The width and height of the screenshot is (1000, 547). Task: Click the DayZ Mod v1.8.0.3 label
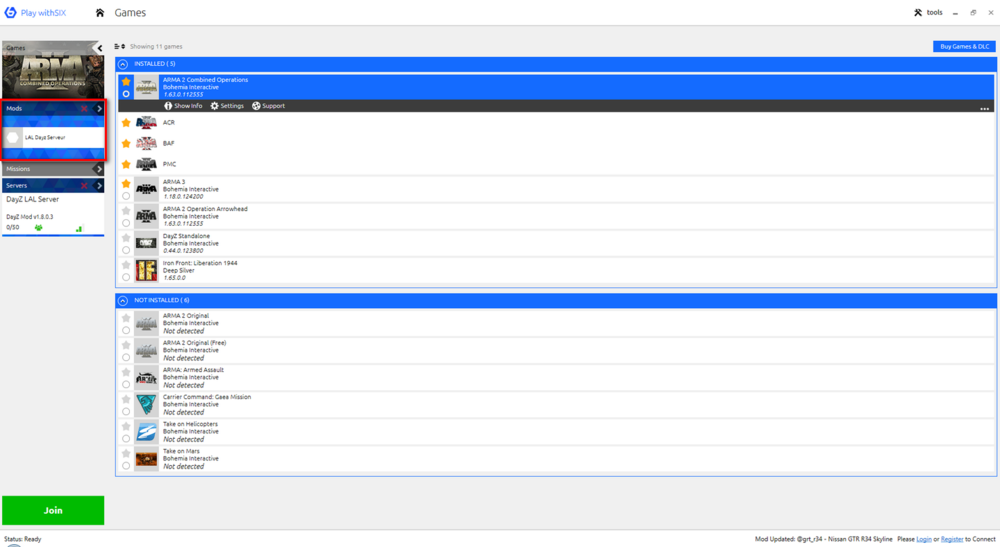coord(30,217)
